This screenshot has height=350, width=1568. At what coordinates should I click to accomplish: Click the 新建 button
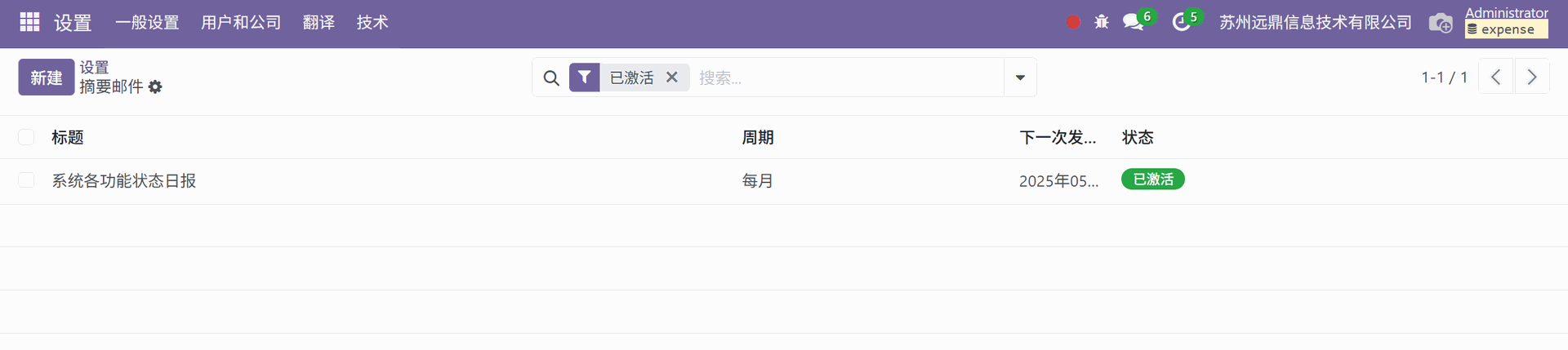tap(47, 78)
